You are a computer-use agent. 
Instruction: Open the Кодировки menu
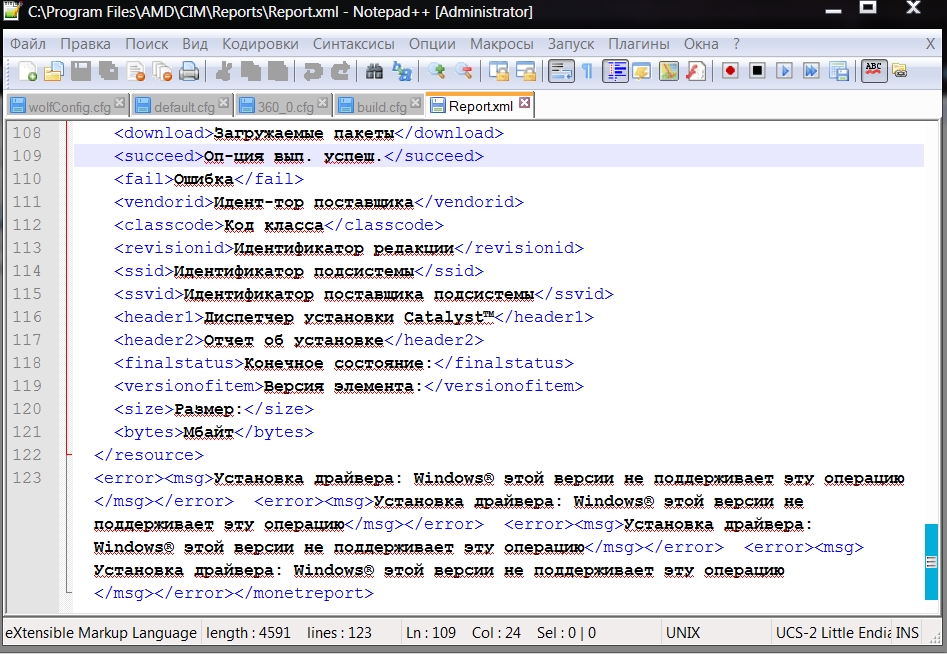click(260, 44)
